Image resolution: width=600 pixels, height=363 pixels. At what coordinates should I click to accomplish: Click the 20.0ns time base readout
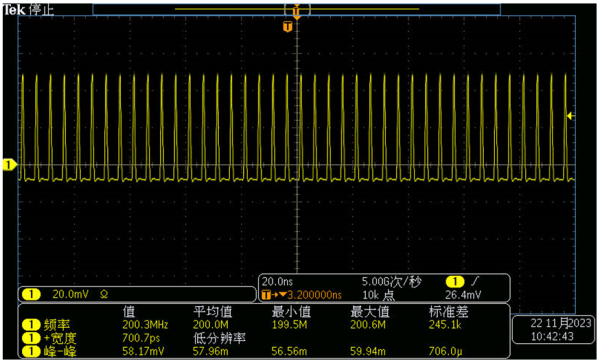point(277,282)
